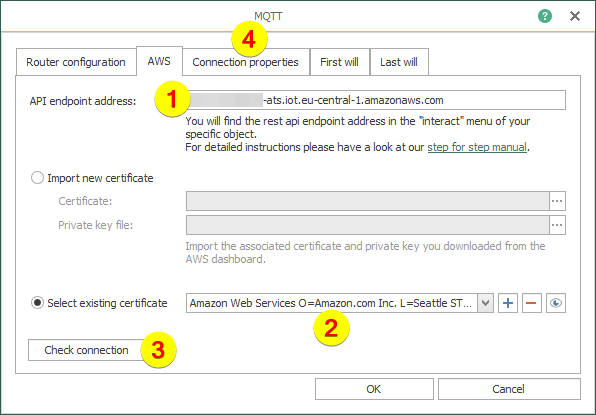This screenshot has height=415, width=596.
Task: Add a certificate with the blue plus icon
Action: [508, 303]
